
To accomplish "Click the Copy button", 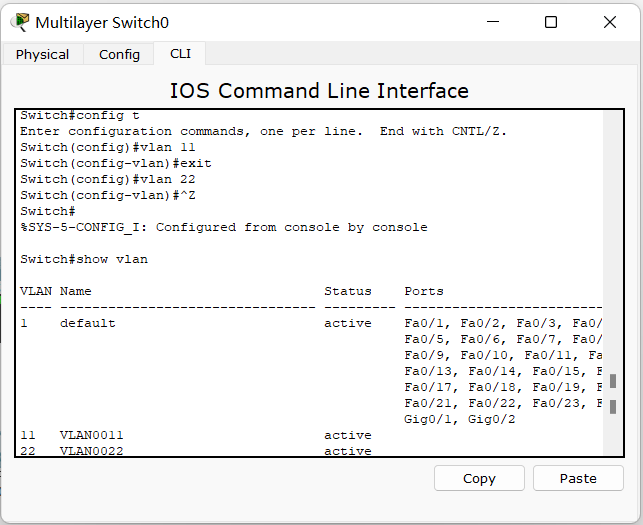I will click(479, 478).
